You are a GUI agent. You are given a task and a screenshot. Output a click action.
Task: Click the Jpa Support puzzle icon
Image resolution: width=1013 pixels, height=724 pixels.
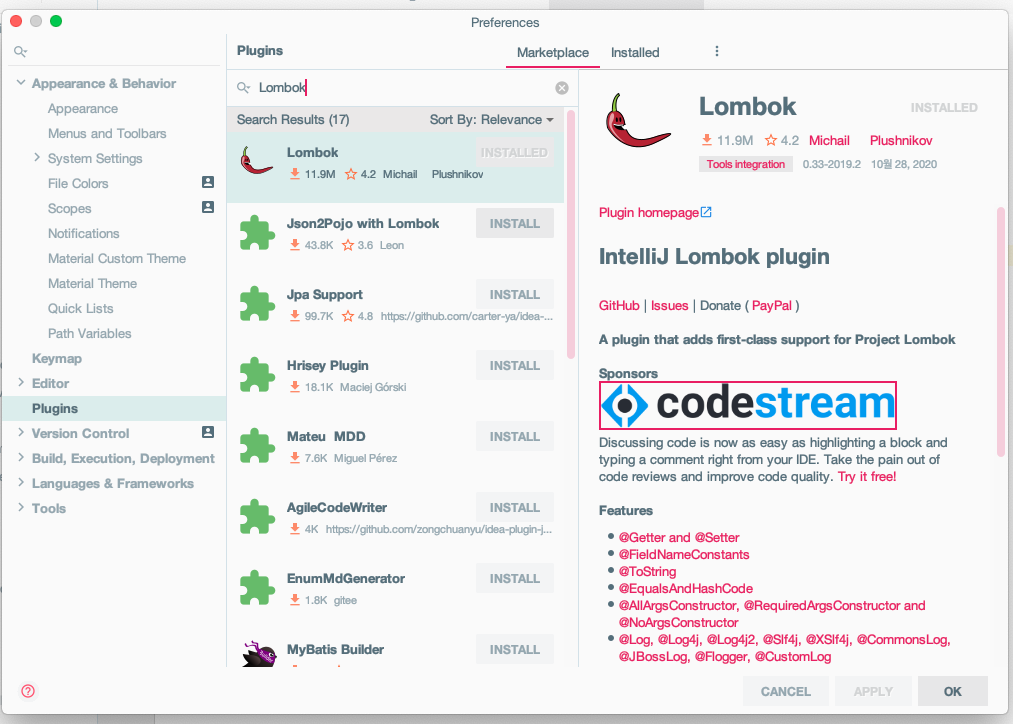pos(257,304)
